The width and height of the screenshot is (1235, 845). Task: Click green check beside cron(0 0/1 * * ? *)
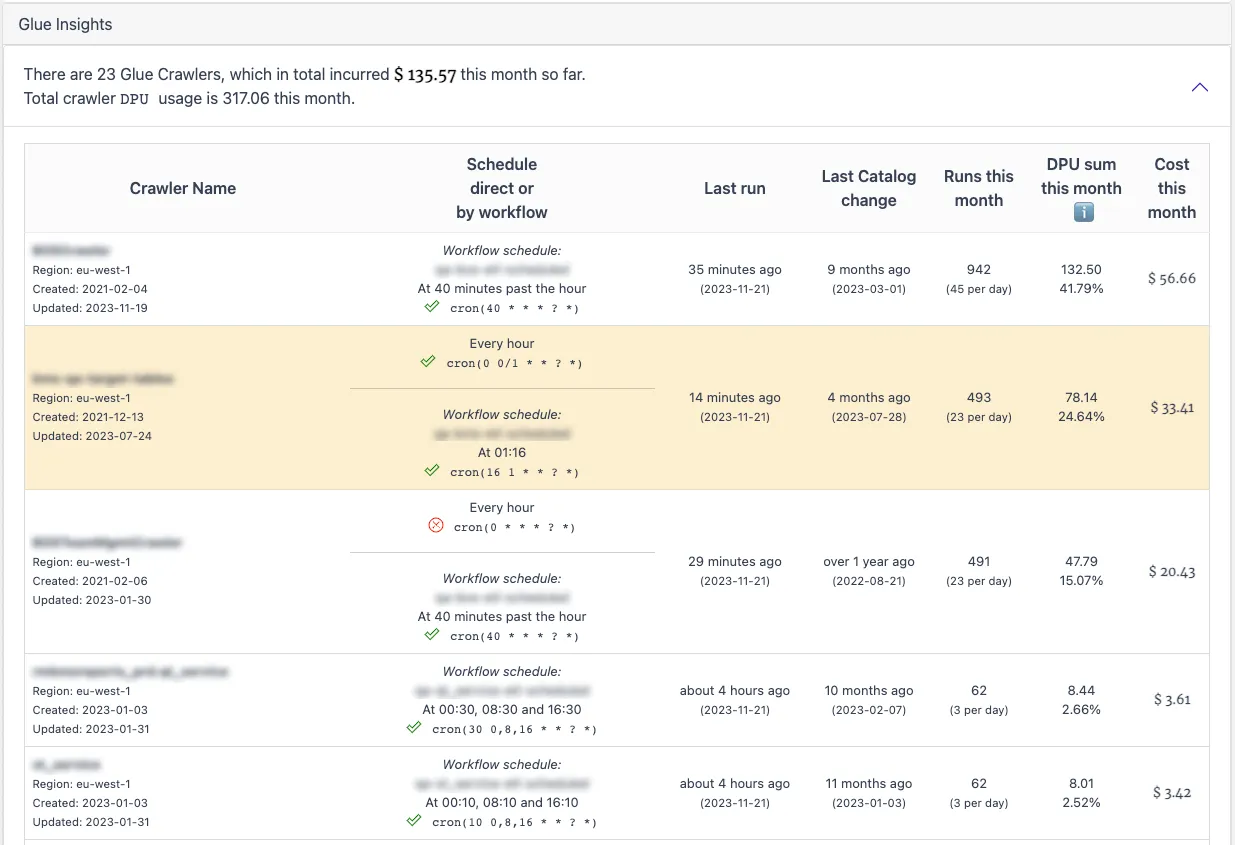click(x=428, y=362)
